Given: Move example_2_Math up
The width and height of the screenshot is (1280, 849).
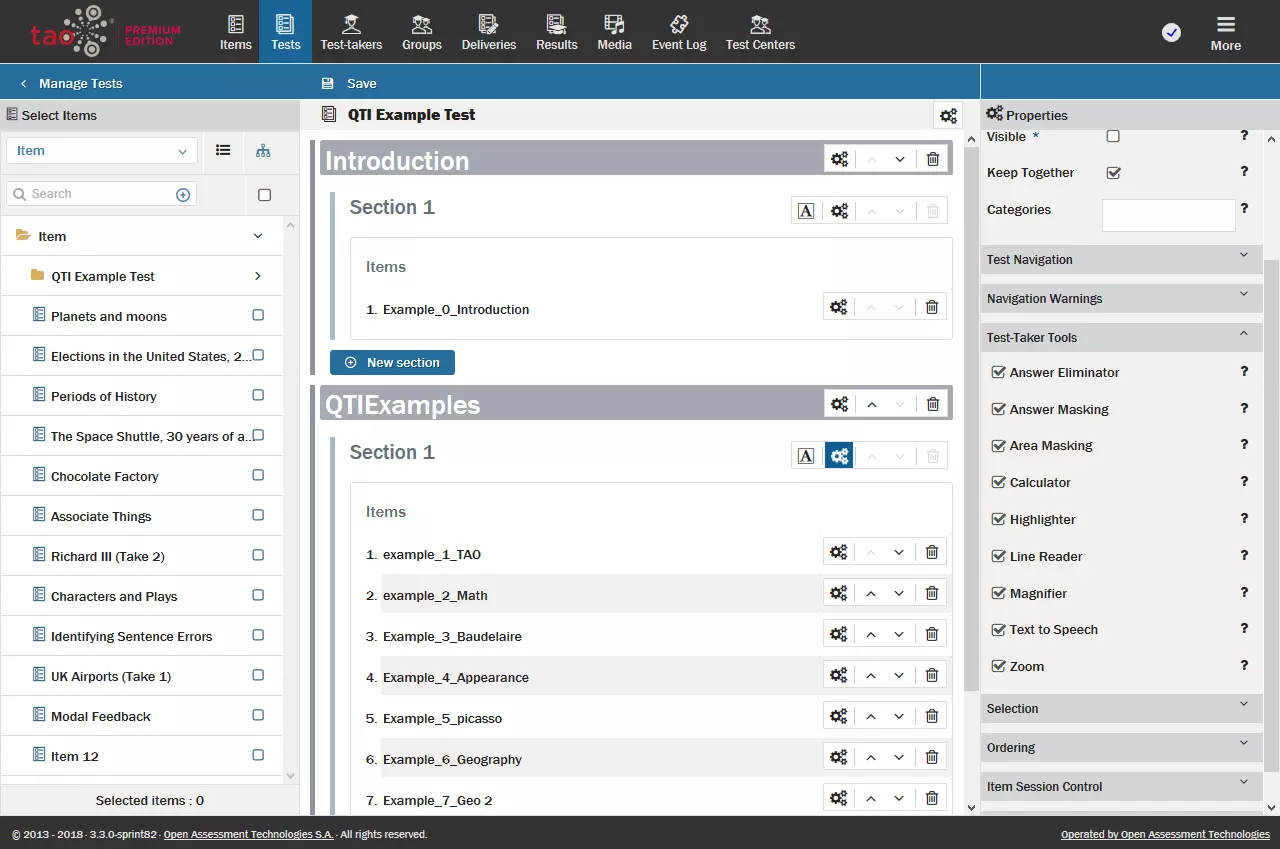Looking at the screenshot, I should coord(871,593).
